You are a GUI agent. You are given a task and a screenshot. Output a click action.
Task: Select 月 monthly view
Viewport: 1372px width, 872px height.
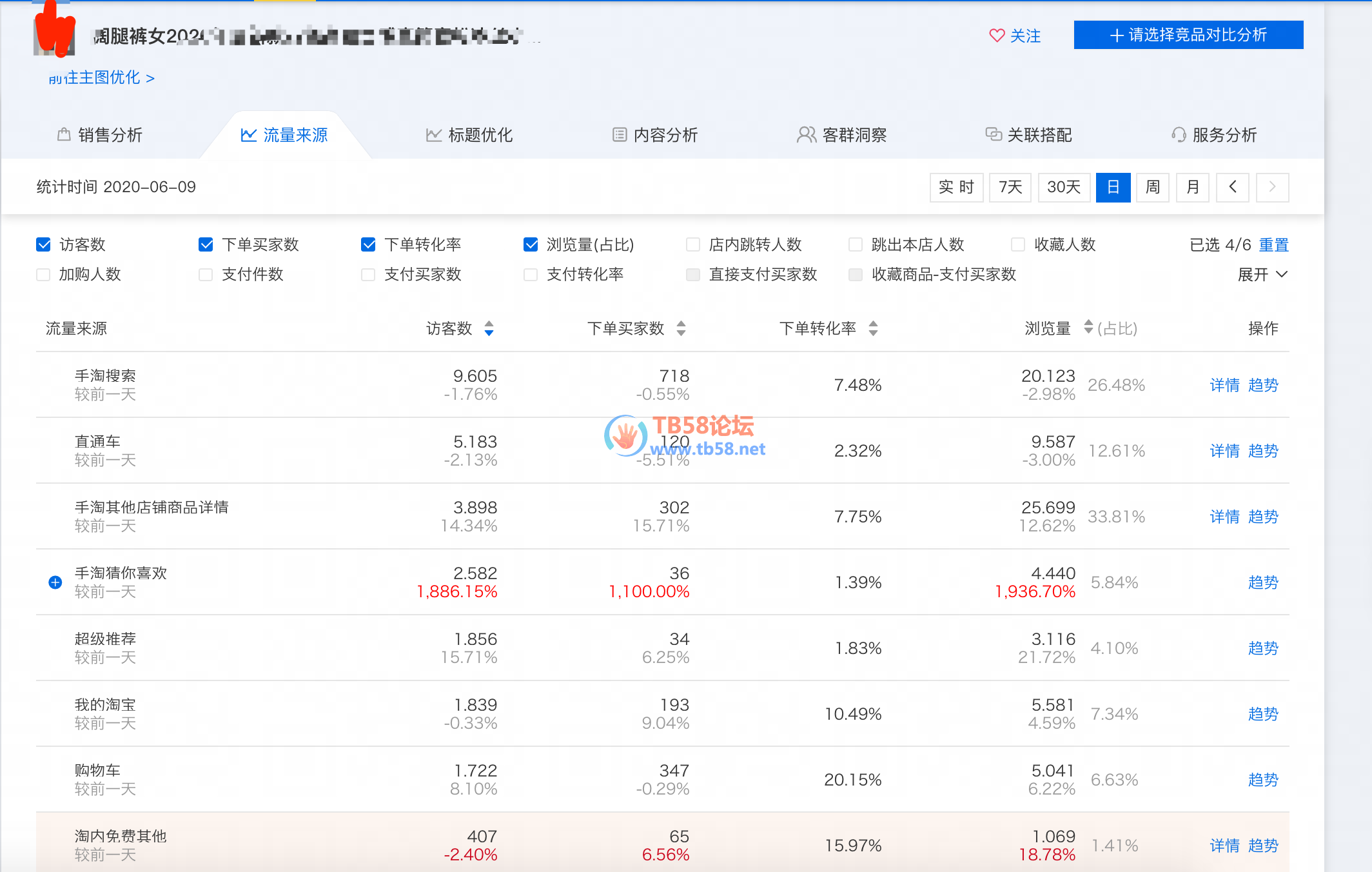[x=1193, y=187]
